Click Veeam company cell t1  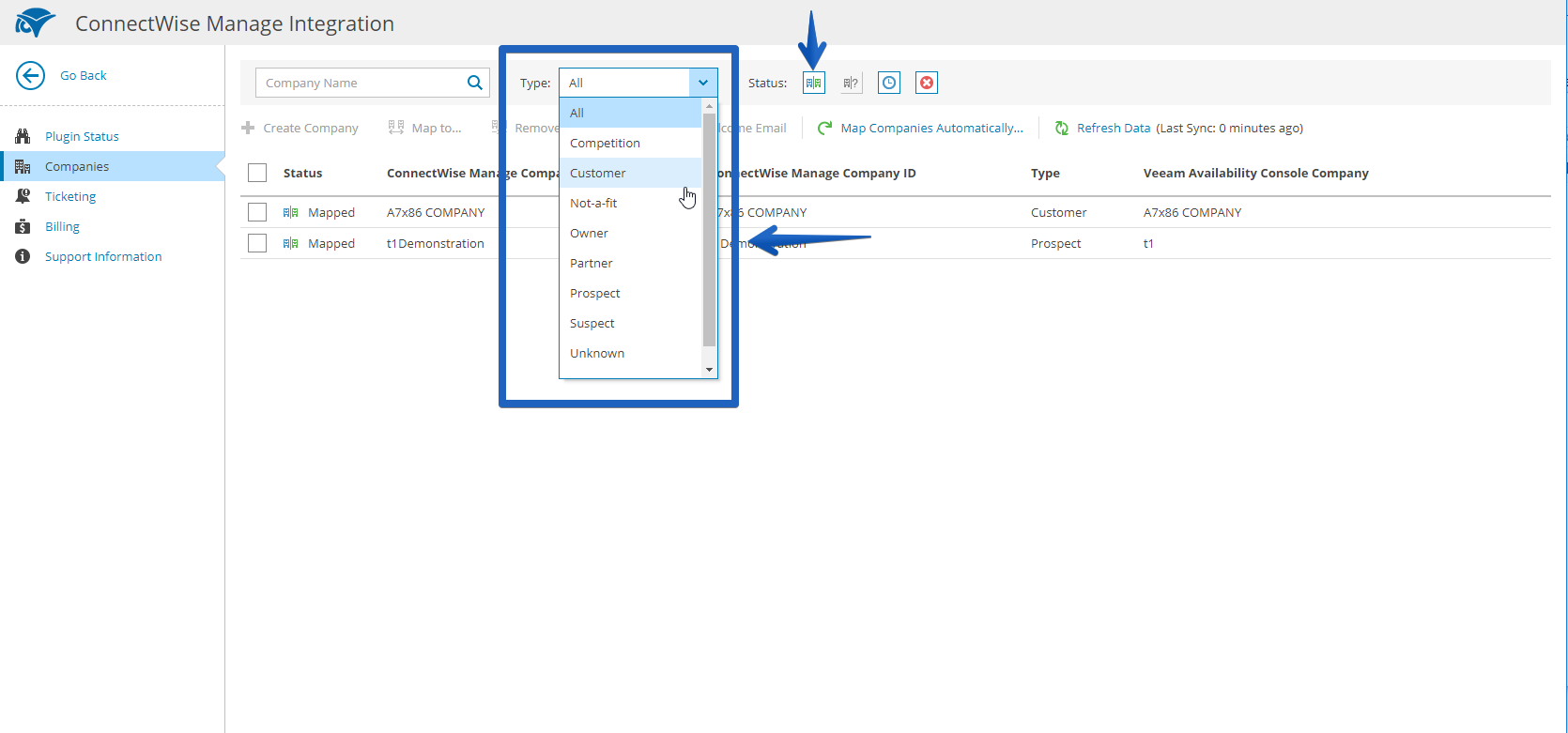pos(1148,243)
